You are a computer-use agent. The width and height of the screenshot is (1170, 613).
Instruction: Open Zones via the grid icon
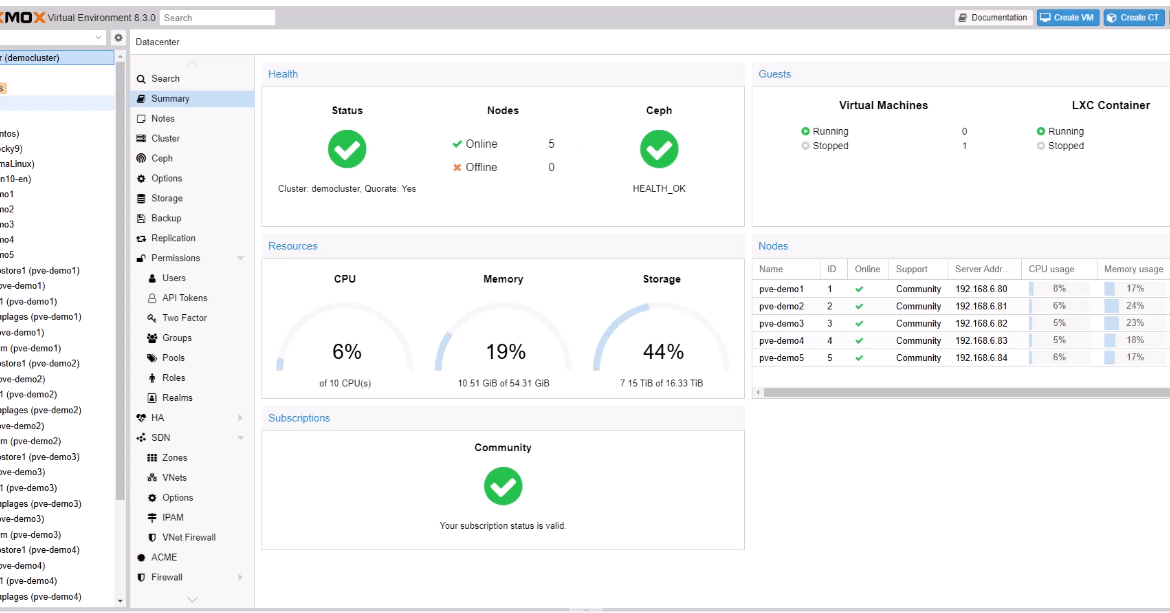pyautogui.click(x=152, y=458)
